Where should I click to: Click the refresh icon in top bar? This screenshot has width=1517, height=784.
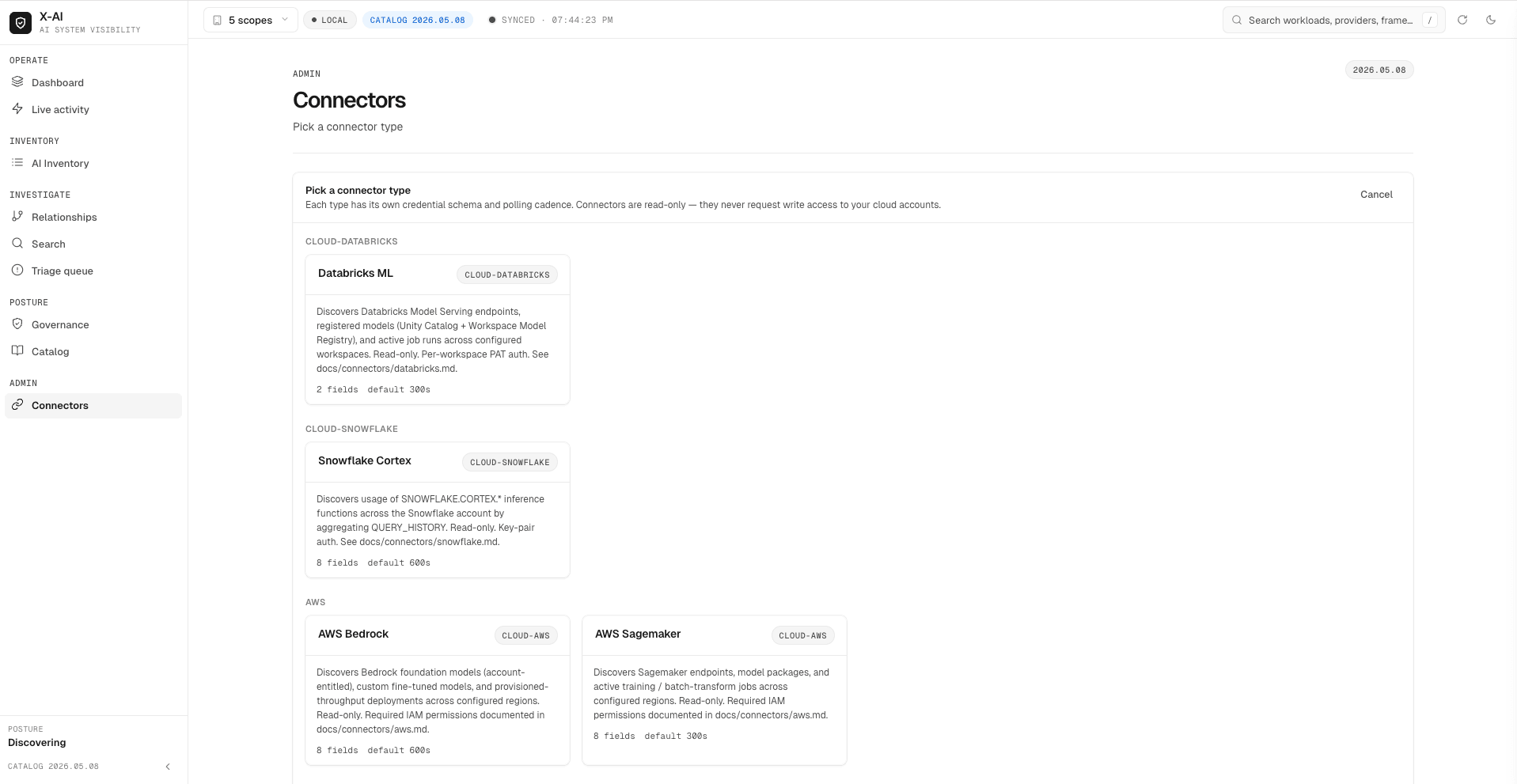coord(1462,20)
